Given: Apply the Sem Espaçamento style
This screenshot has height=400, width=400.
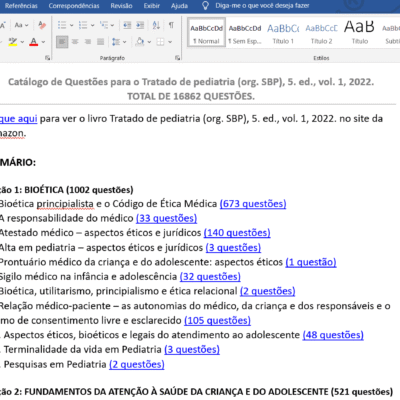Looking at the screenshot, I should coord(245,33).
